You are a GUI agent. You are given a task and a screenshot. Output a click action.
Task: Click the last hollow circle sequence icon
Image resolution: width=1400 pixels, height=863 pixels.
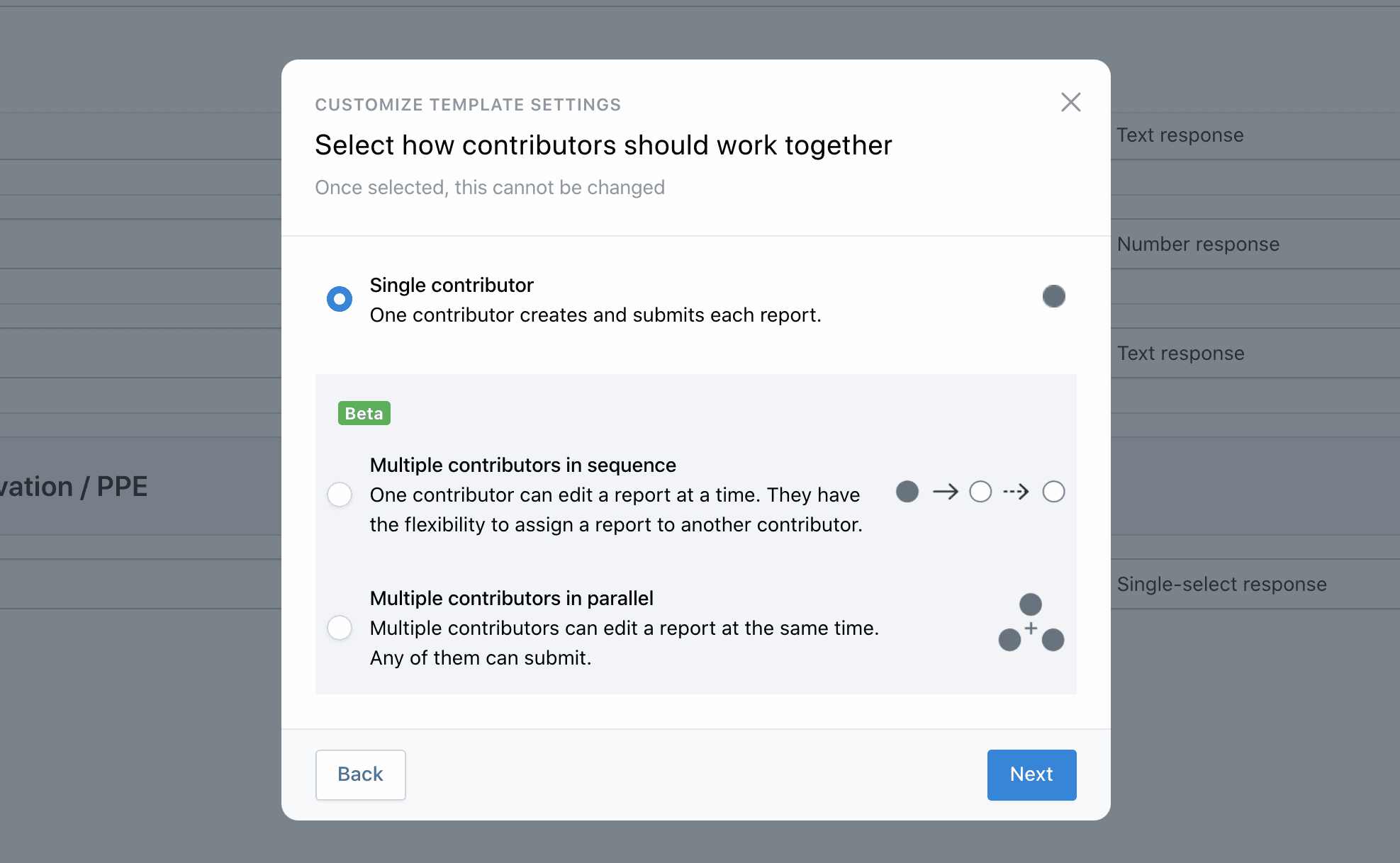(x=1053, y=492)
